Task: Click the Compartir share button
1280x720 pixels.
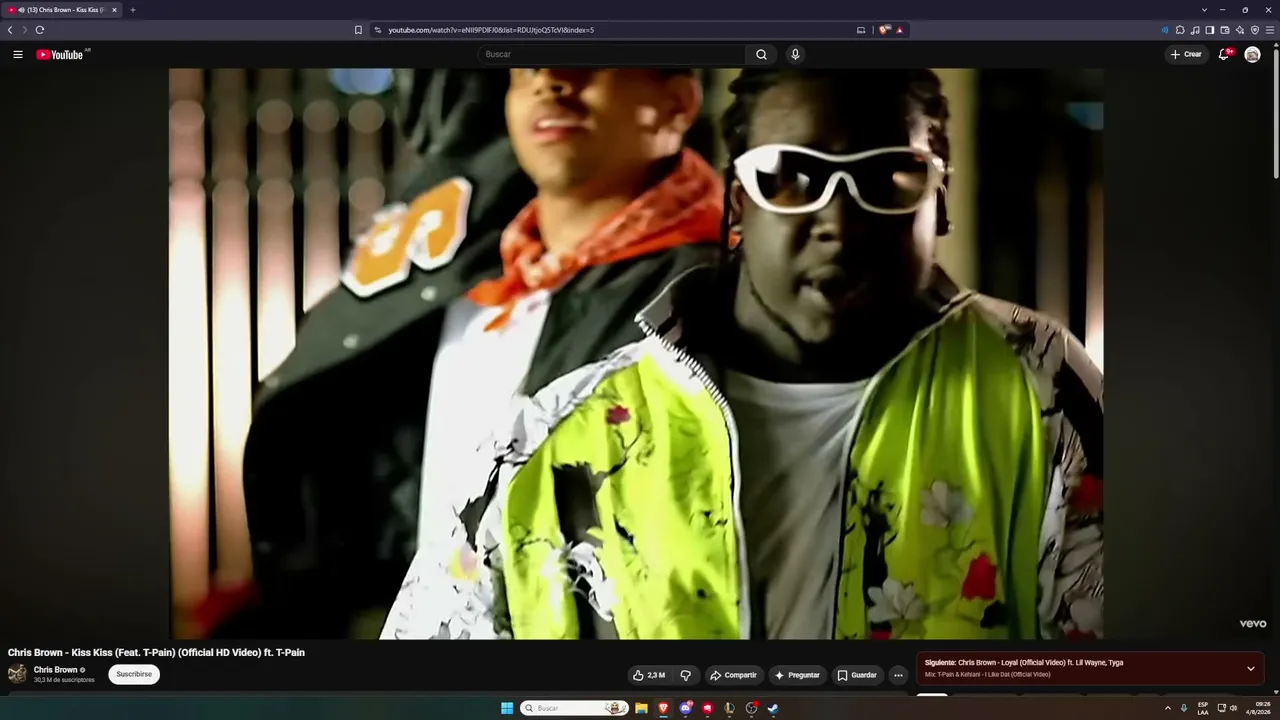Action: pos(734,675)
